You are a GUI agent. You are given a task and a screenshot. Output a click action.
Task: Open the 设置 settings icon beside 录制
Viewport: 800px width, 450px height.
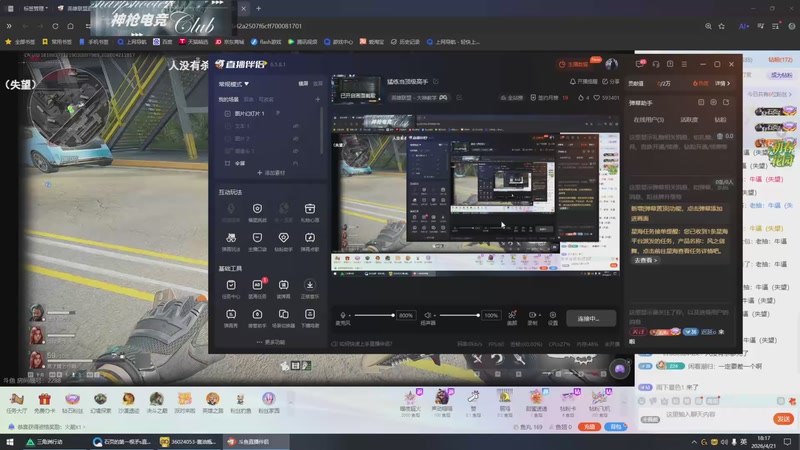point(553,315)
